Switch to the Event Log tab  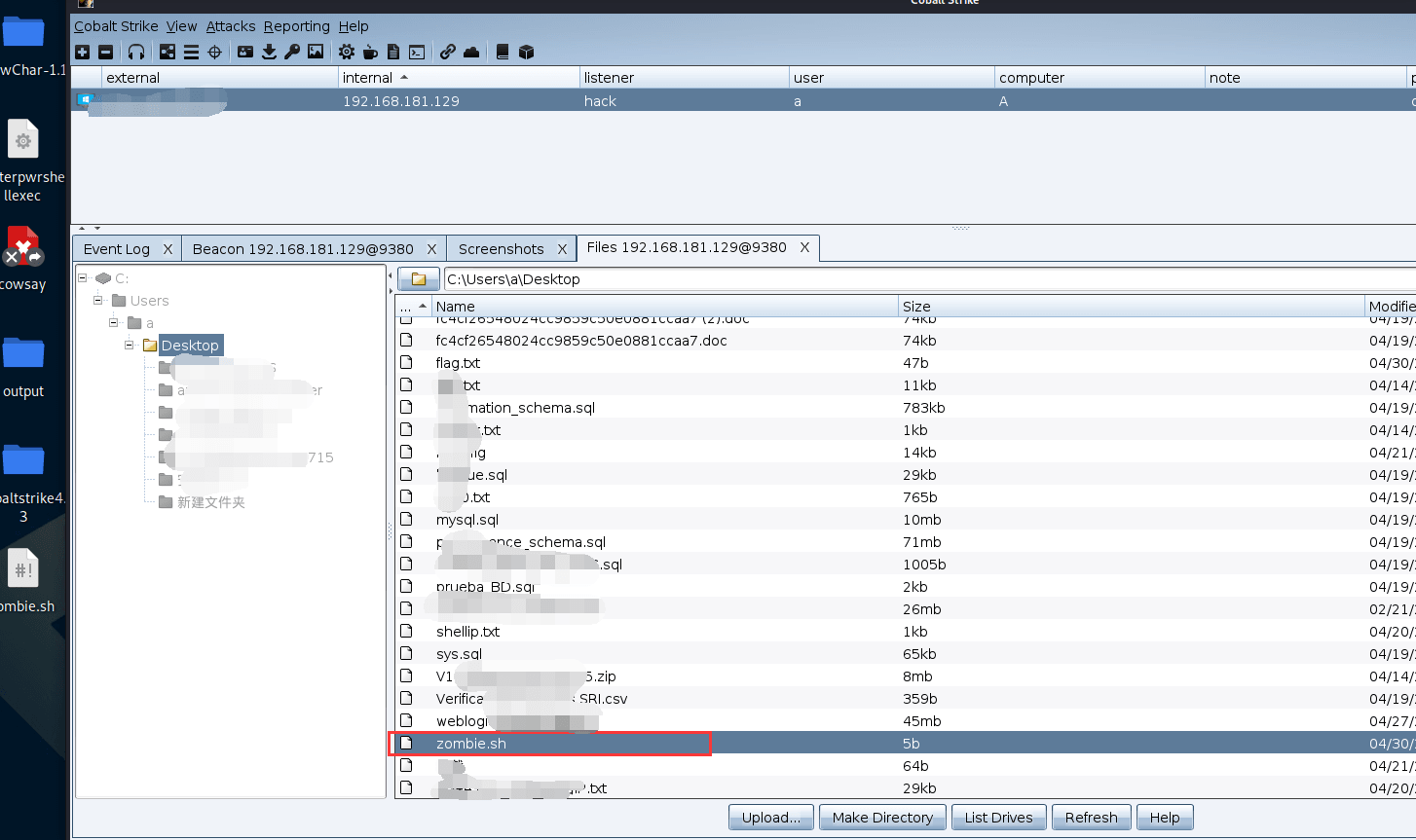click(117, 248)
